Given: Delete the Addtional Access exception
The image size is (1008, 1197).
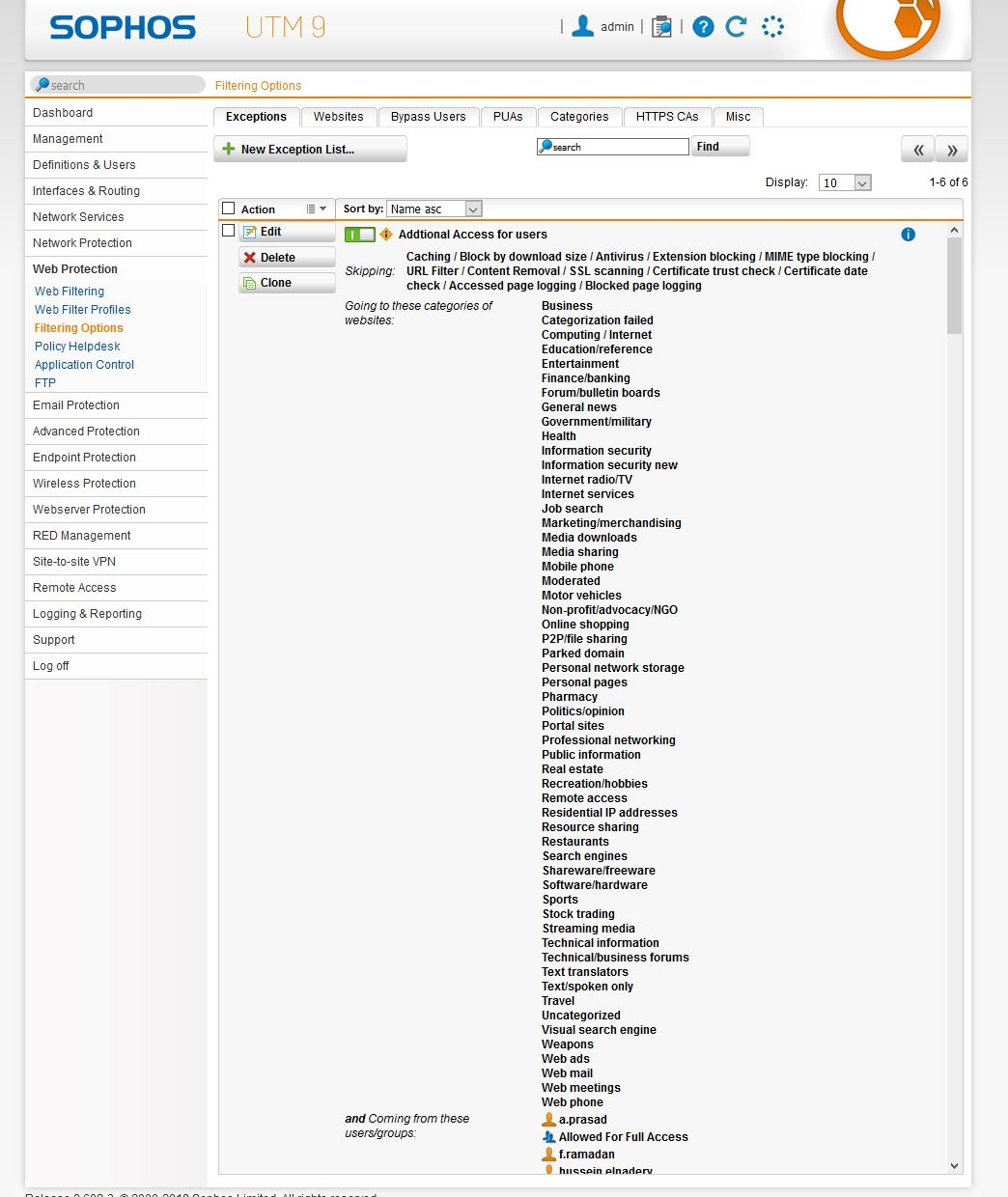Looking at the screenshot, I should click(287, 258).
